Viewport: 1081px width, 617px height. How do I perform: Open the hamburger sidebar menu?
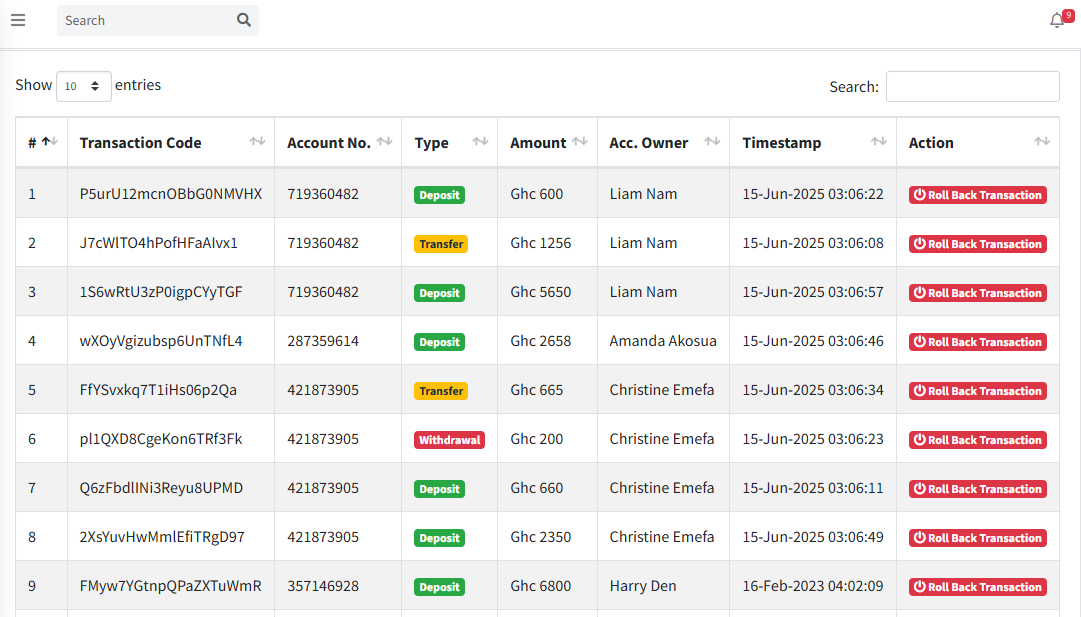[18, 21]
